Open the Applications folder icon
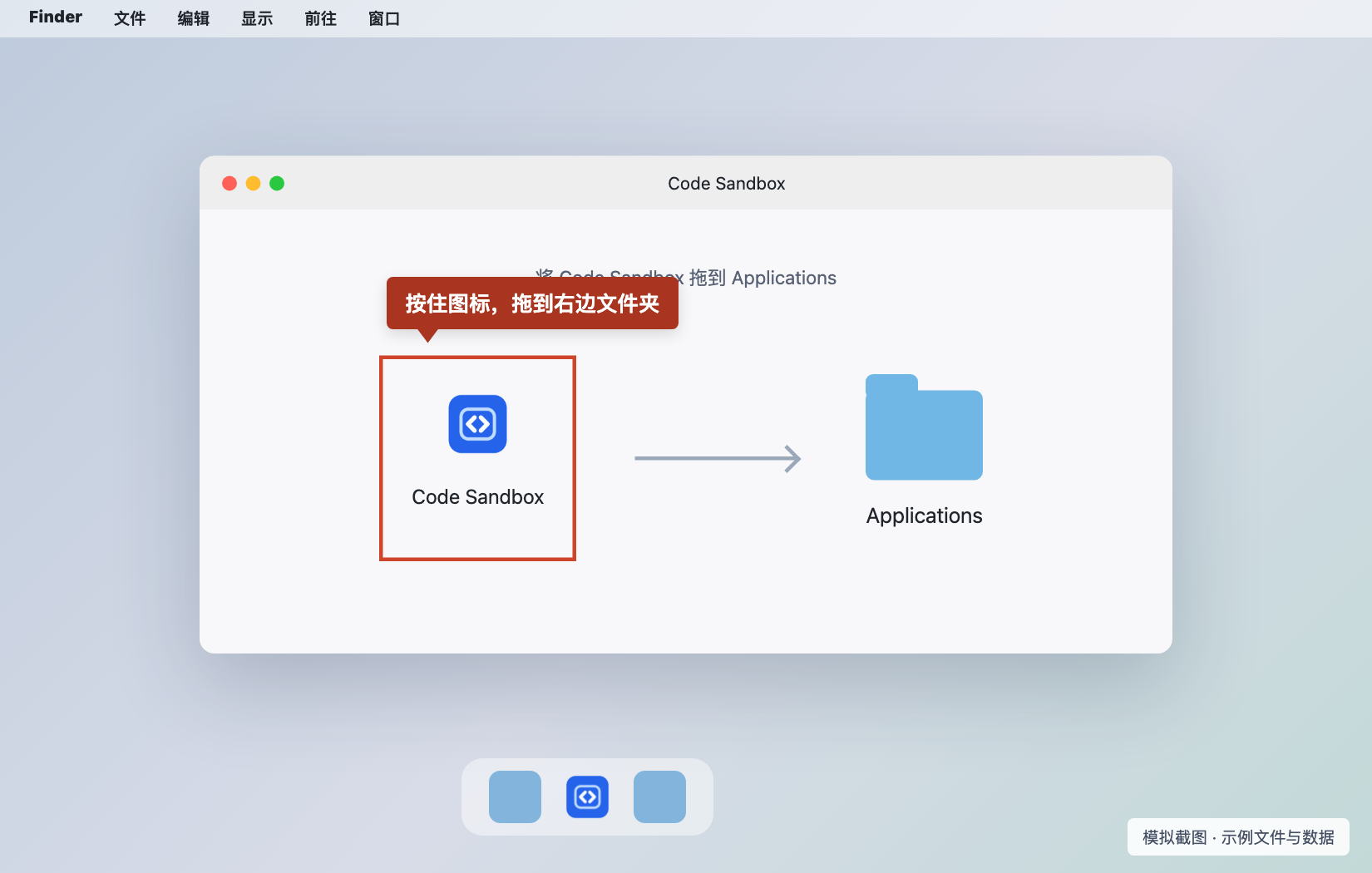Viewport: 1372px width, 873px height. (924, 427)
